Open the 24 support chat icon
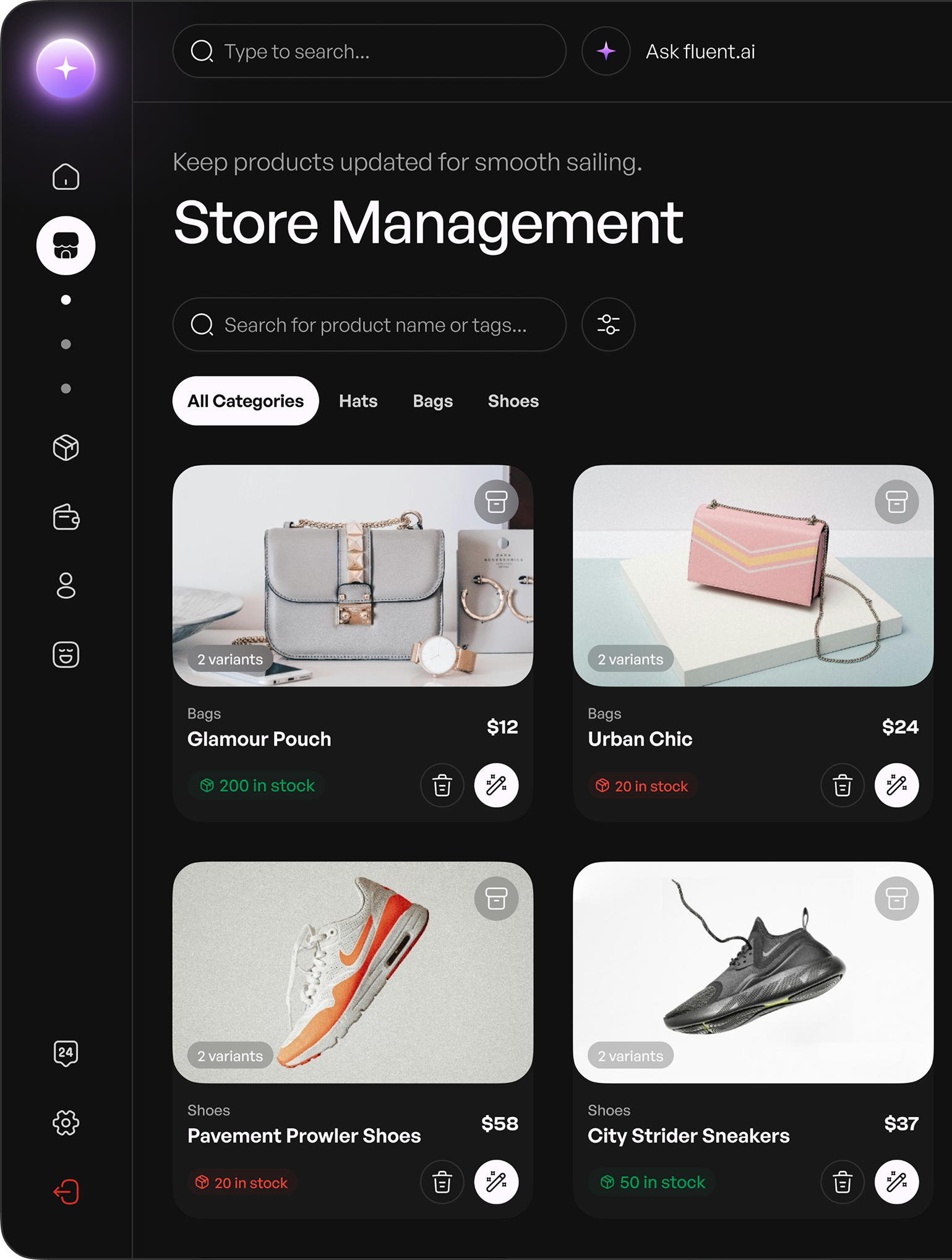Screen dimensions: 952x1260 [66, 1053]
